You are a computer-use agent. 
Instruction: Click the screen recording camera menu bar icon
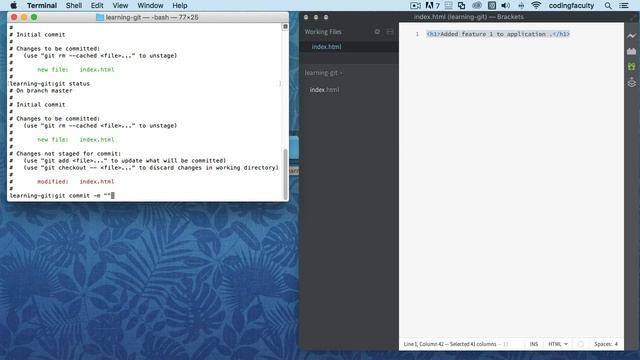click(415, 5)
